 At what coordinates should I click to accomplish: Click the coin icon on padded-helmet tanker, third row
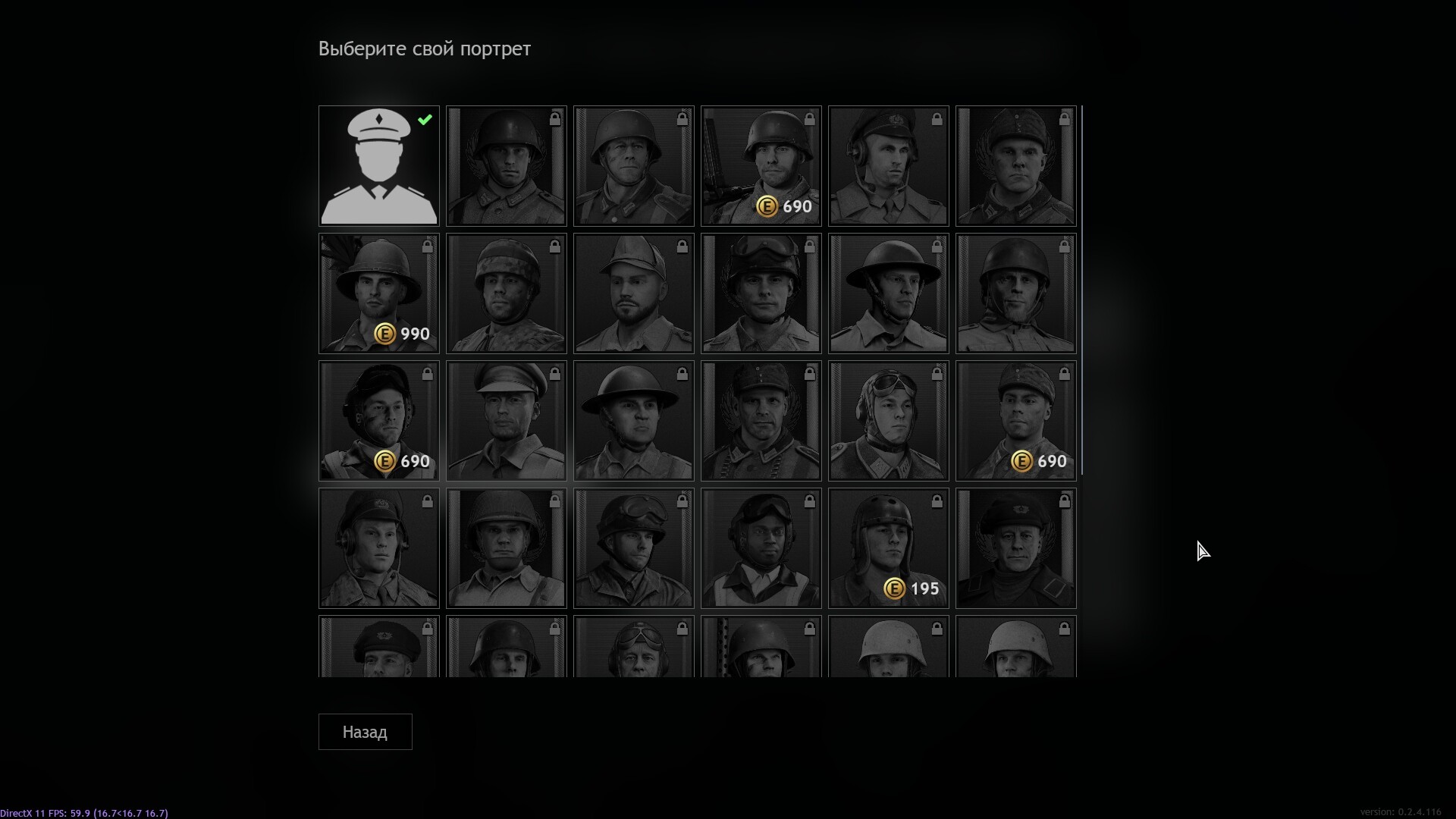pos(385,461)
